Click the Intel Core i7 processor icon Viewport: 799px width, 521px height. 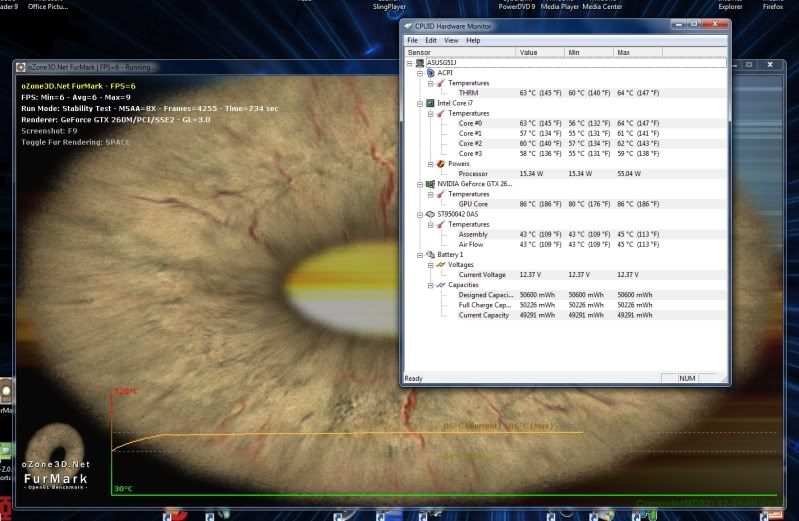pos(431,103)
